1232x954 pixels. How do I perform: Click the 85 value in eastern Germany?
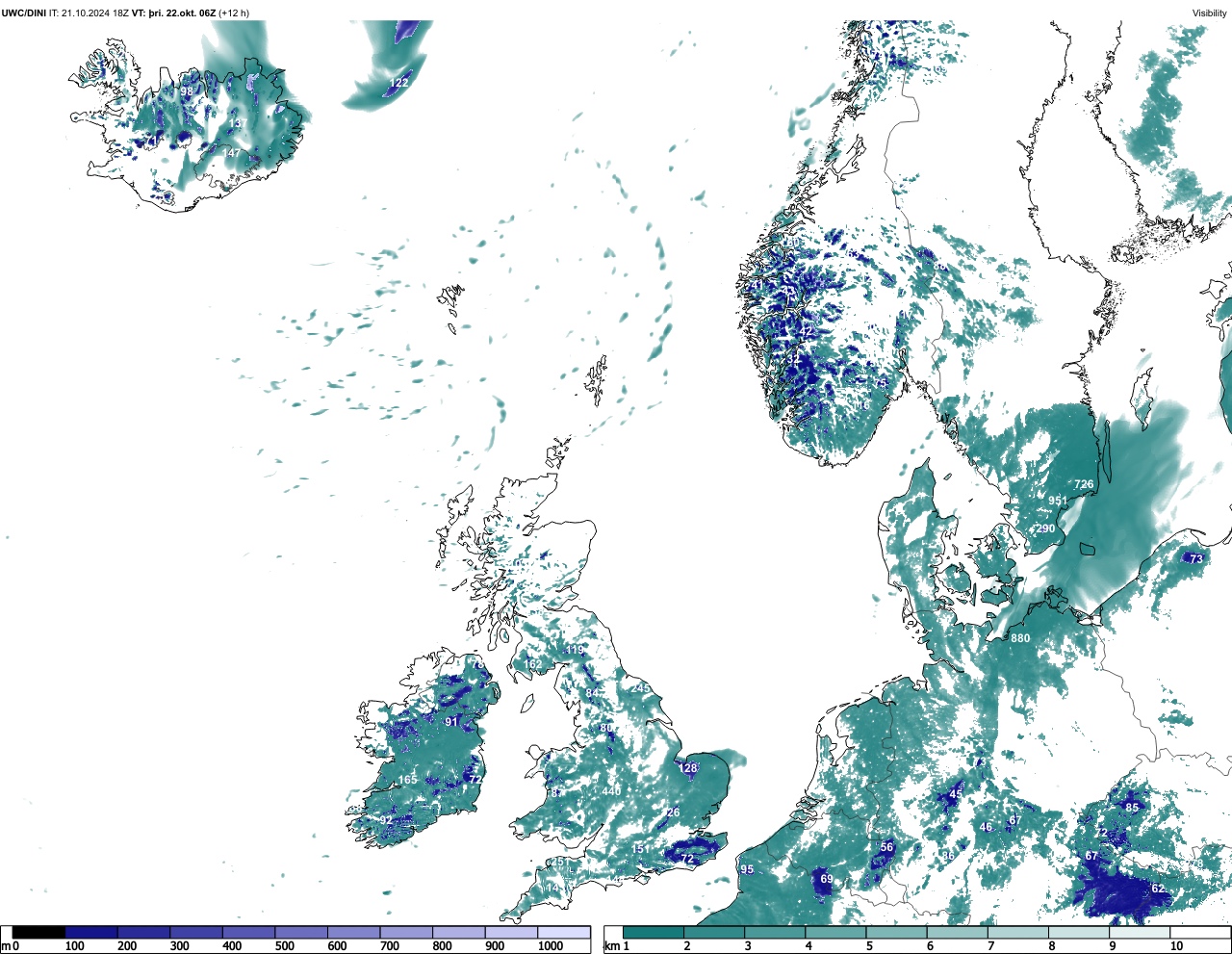(1132, 808)
